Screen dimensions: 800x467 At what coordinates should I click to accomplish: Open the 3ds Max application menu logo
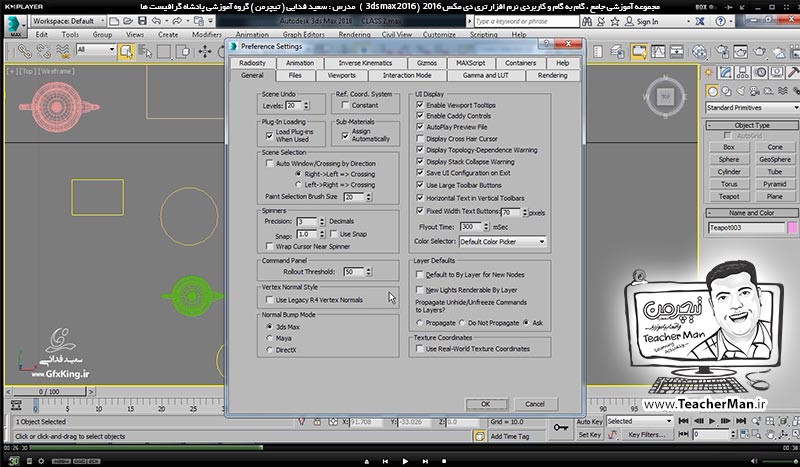[15, 26]
